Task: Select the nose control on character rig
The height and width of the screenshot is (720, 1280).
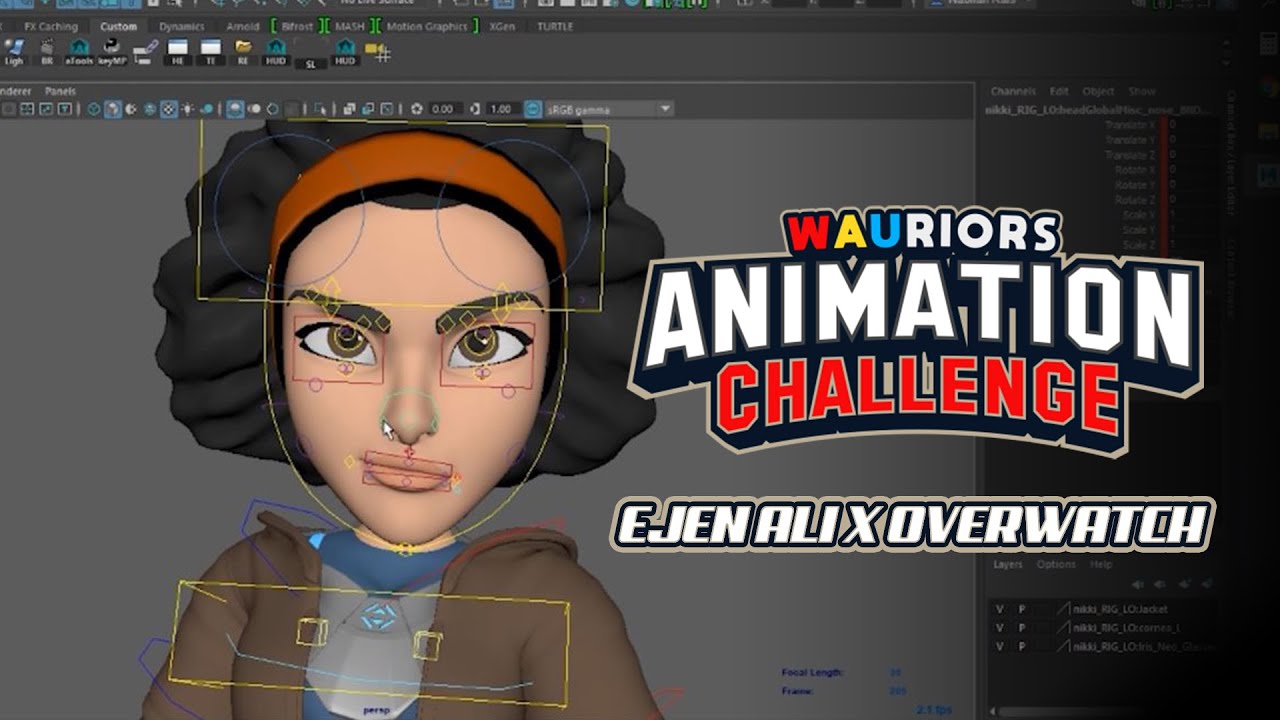Action: click(x=408, y=412)
